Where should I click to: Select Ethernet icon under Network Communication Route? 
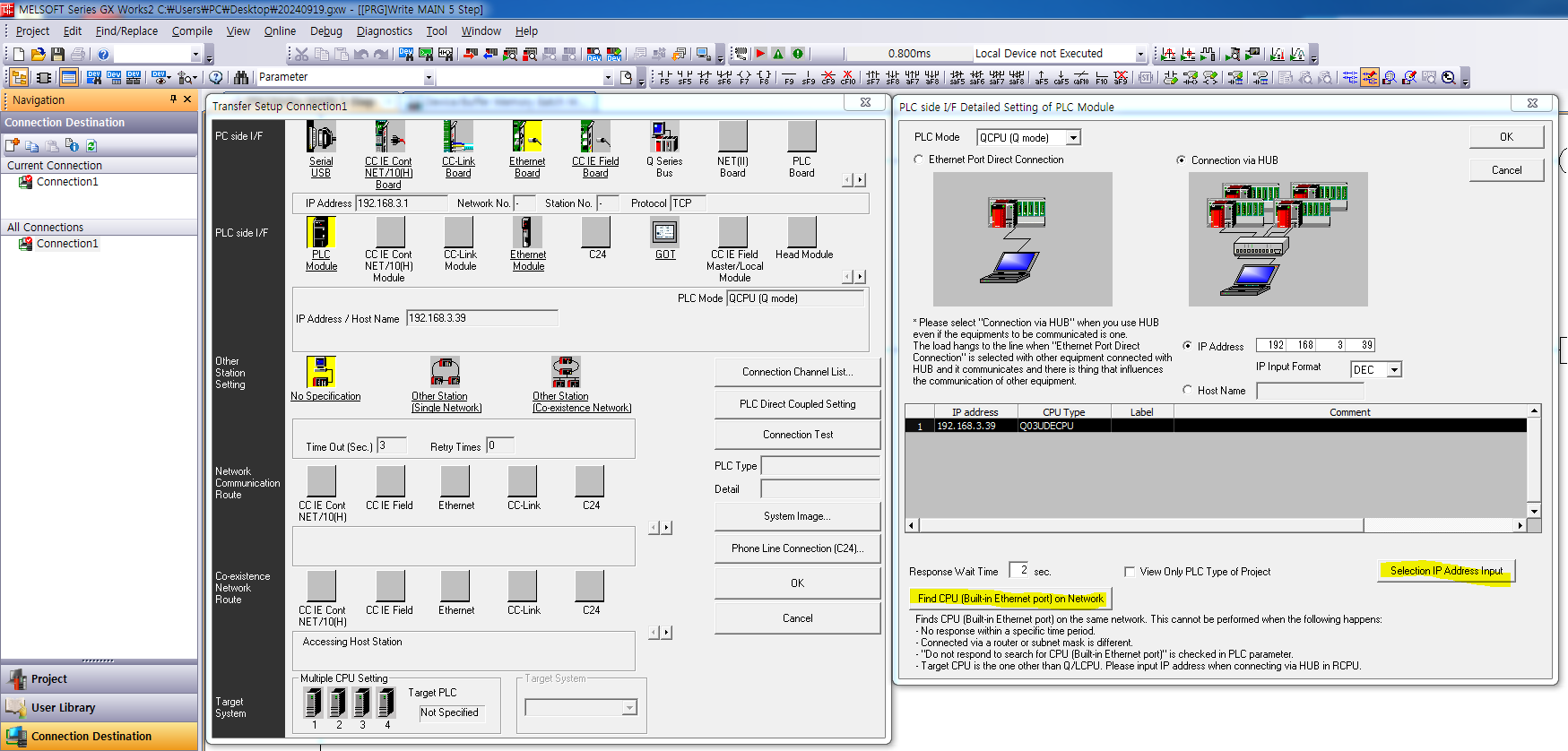[455, 481]
